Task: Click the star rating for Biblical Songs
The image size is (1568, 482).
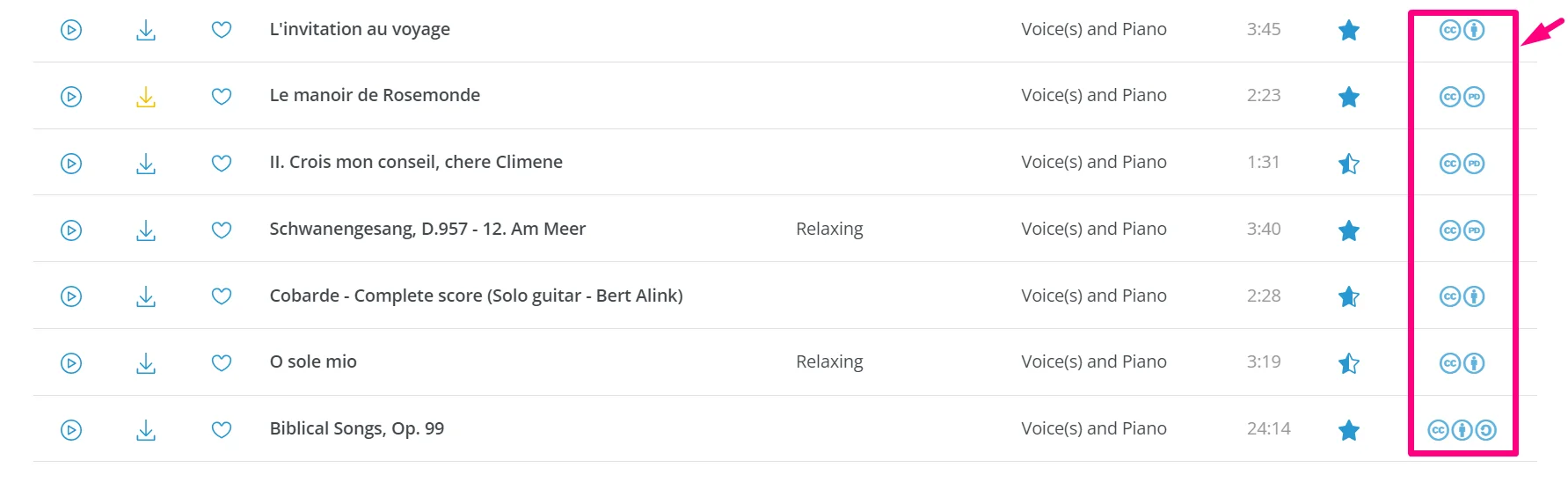Action: click(1348, 430)
